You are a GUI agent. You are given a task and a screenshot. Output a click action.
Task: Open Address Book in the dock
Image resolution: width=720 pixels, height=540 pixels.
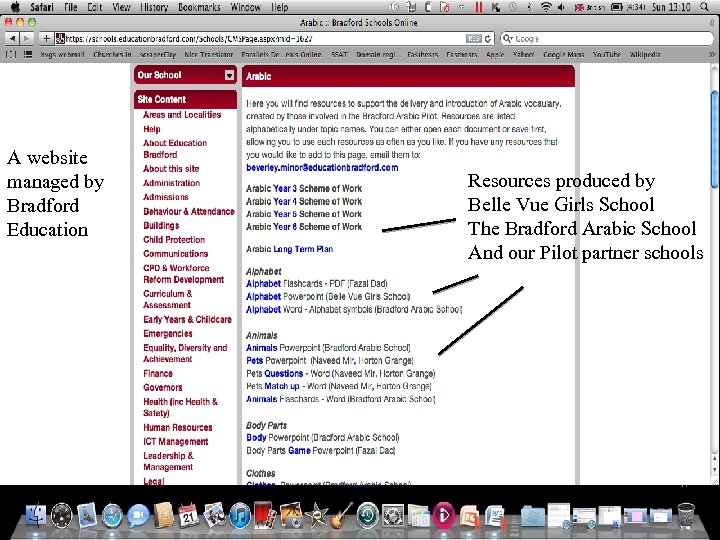(x=163, y=515)
